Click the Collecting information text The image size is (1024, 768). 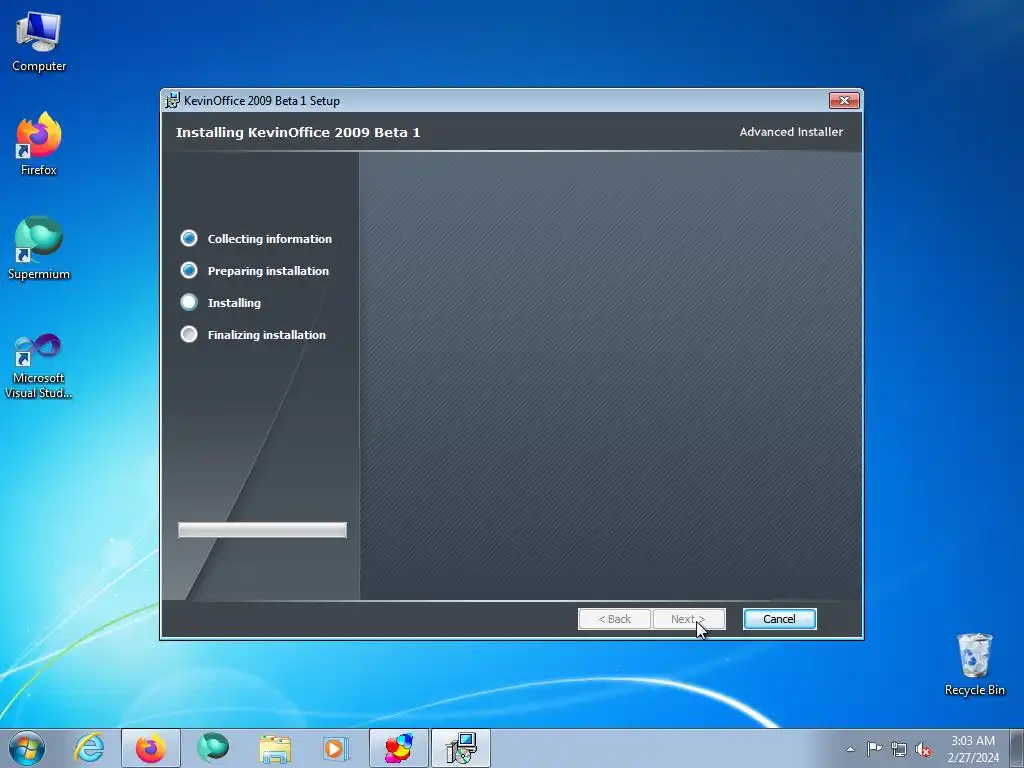(270, 239)
